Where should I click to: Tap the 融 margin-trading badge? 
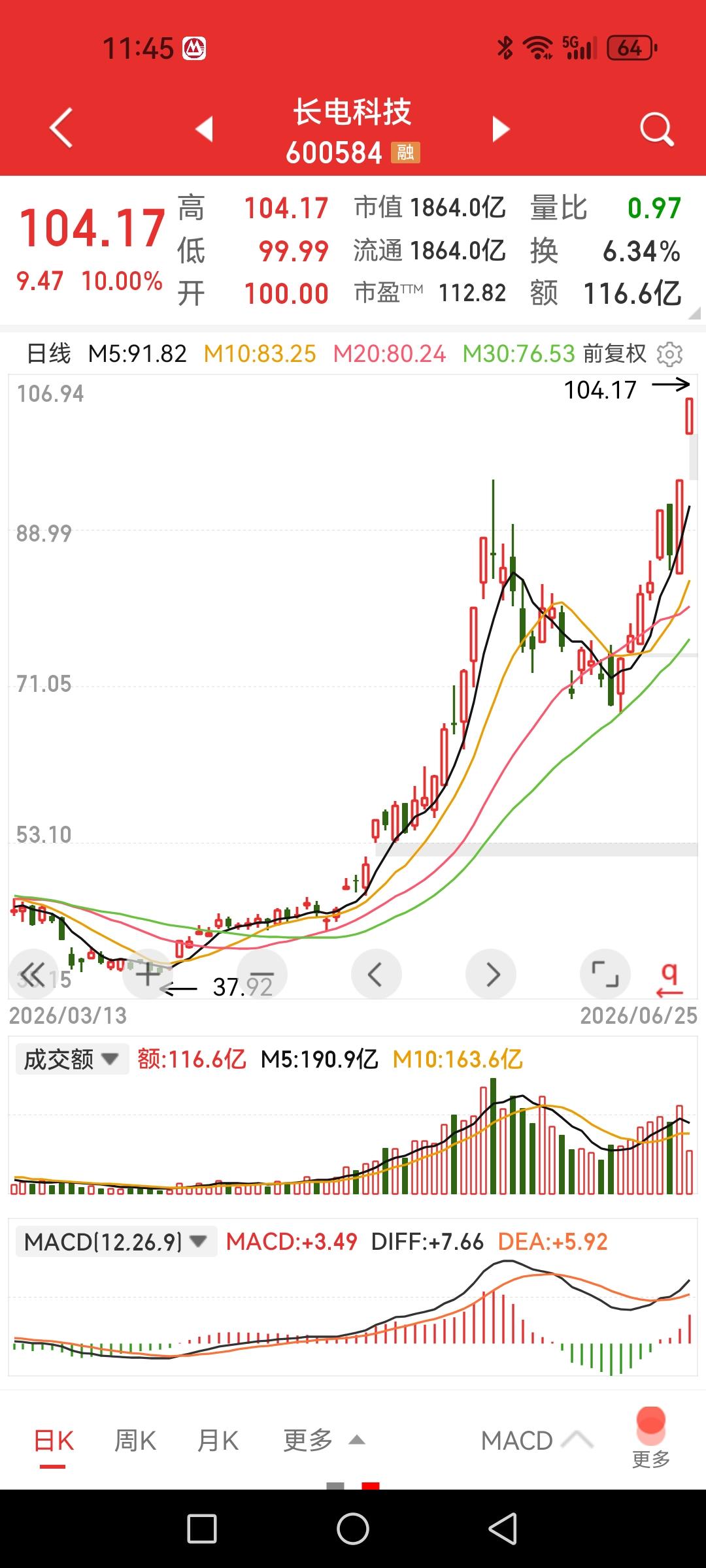pos(405,153)
